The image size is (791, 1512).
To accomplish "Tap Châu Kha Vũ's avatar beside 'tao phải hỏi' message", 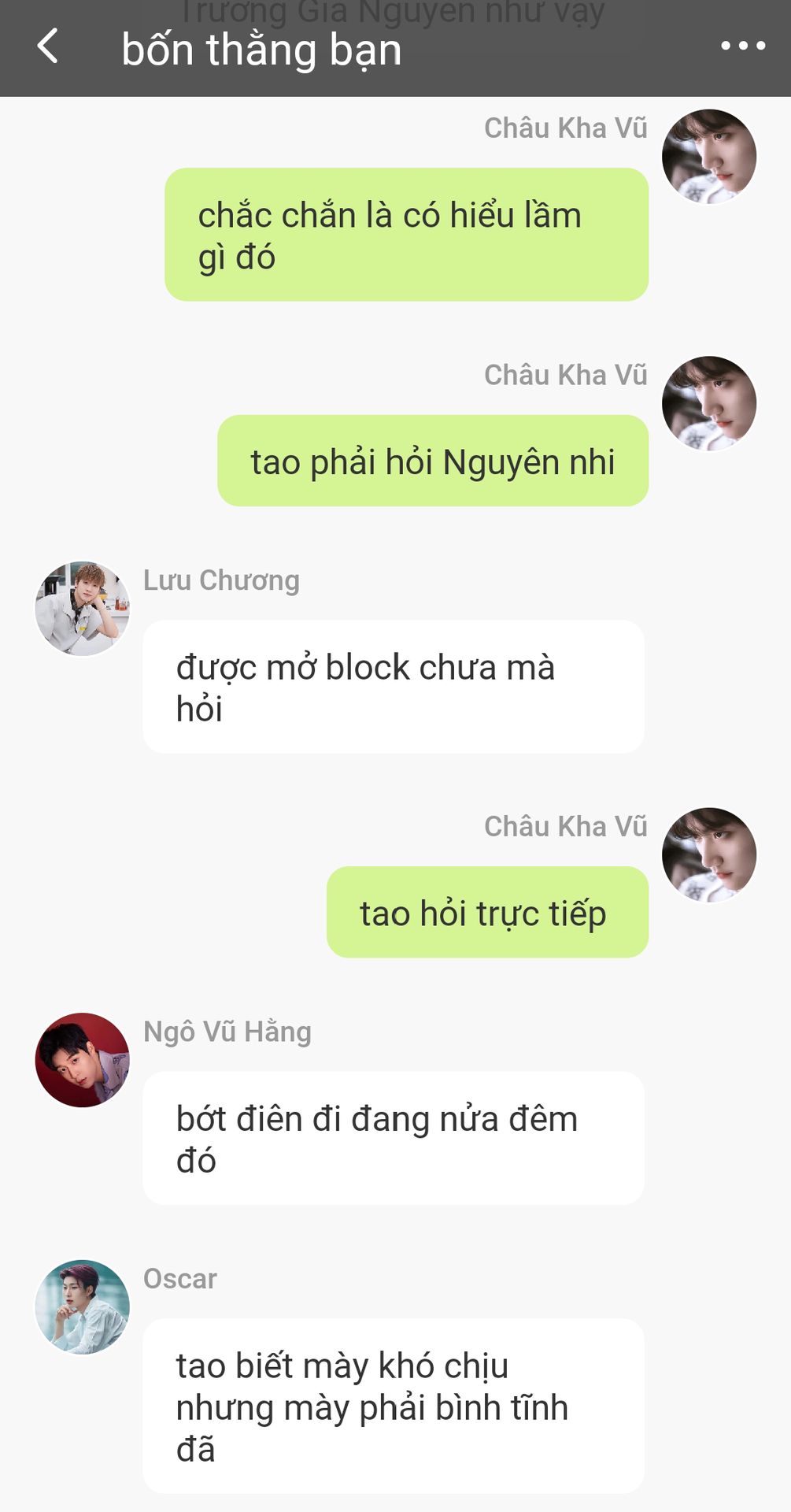I will point(709,403).
